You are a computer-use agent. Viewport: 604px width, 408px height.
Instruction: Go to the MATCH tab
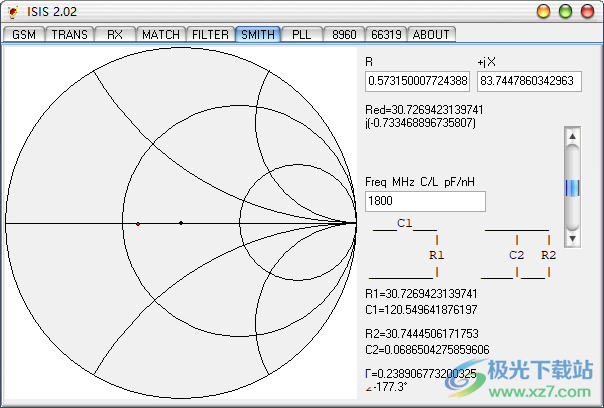[160, 34]
